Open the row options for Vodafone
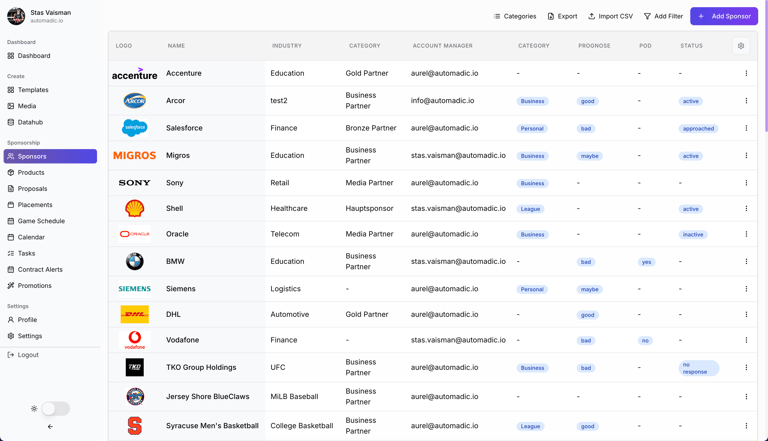This screenshot has width=768, height=441. 746,340
